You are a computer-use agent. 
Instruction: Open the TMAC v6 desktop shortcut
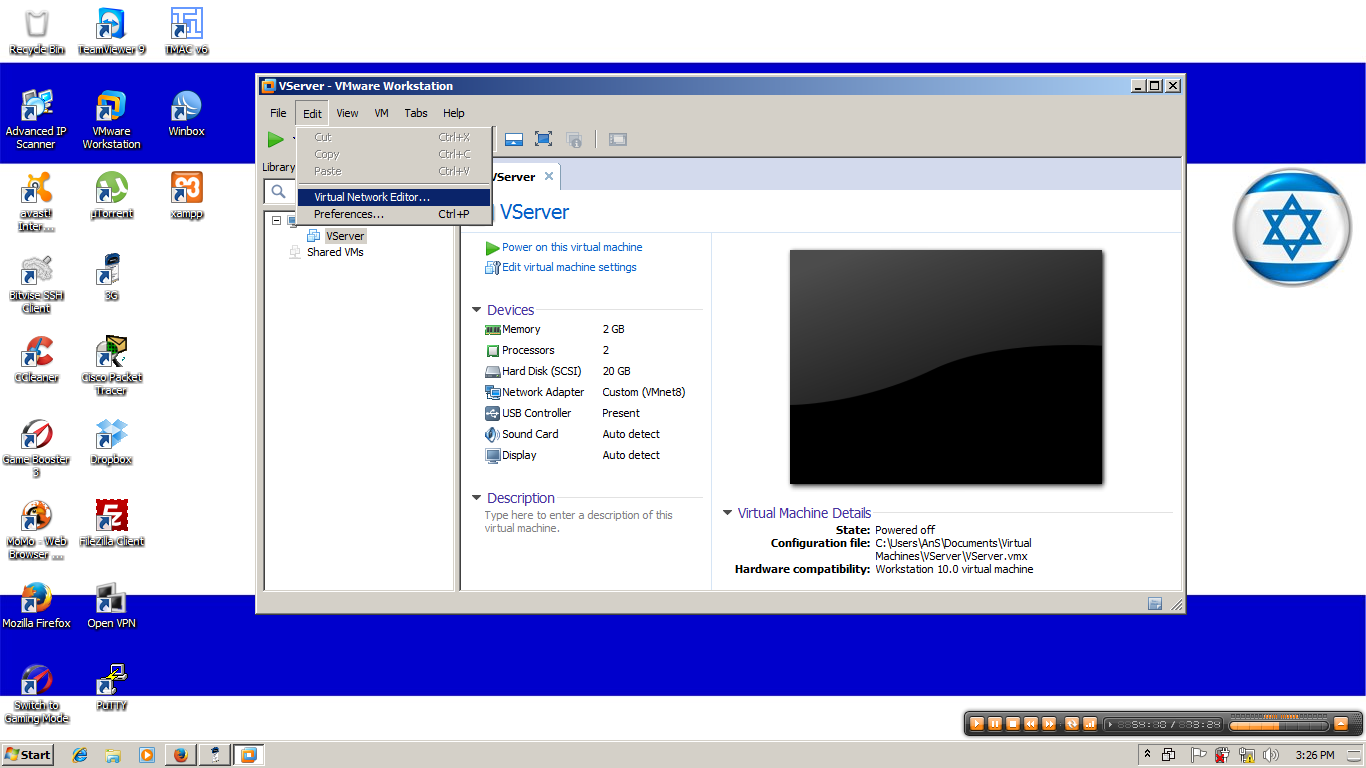[x=187, y=31]
